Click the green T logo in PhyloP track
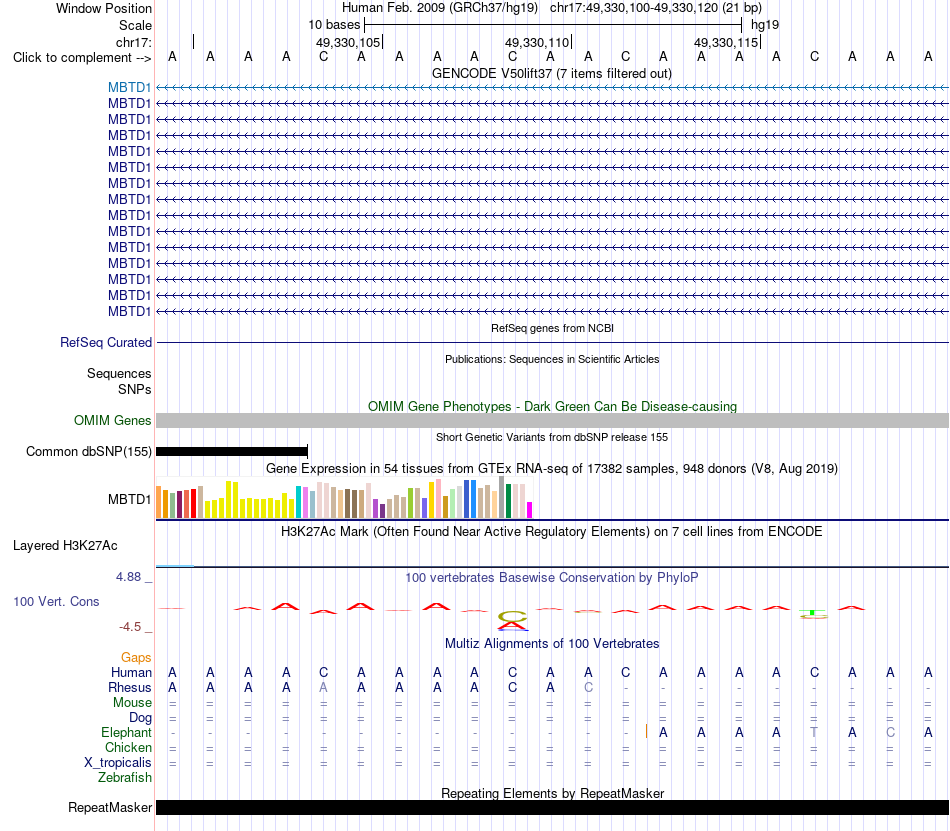The image size is (950, 831). point(813,614)
